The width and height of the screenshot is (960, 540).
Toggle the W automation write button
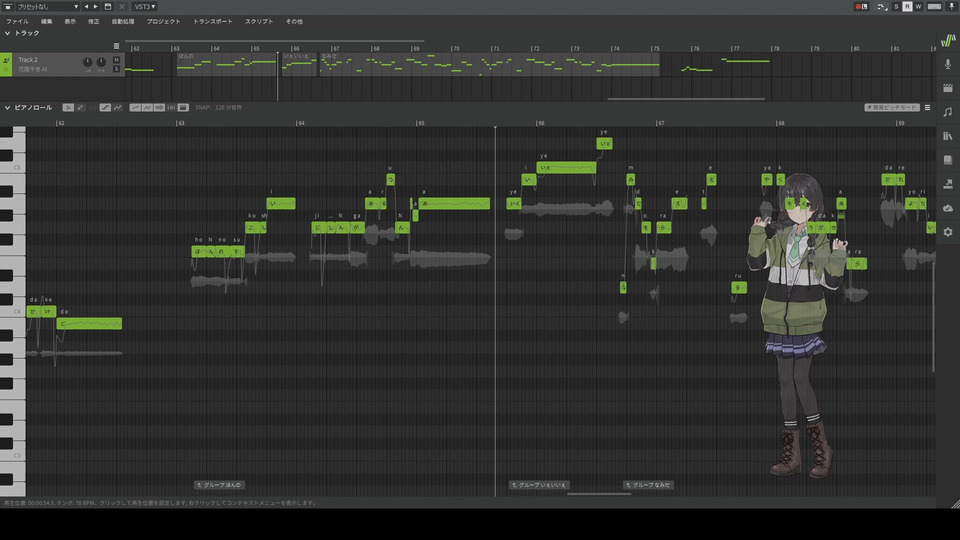pos(918,7)
